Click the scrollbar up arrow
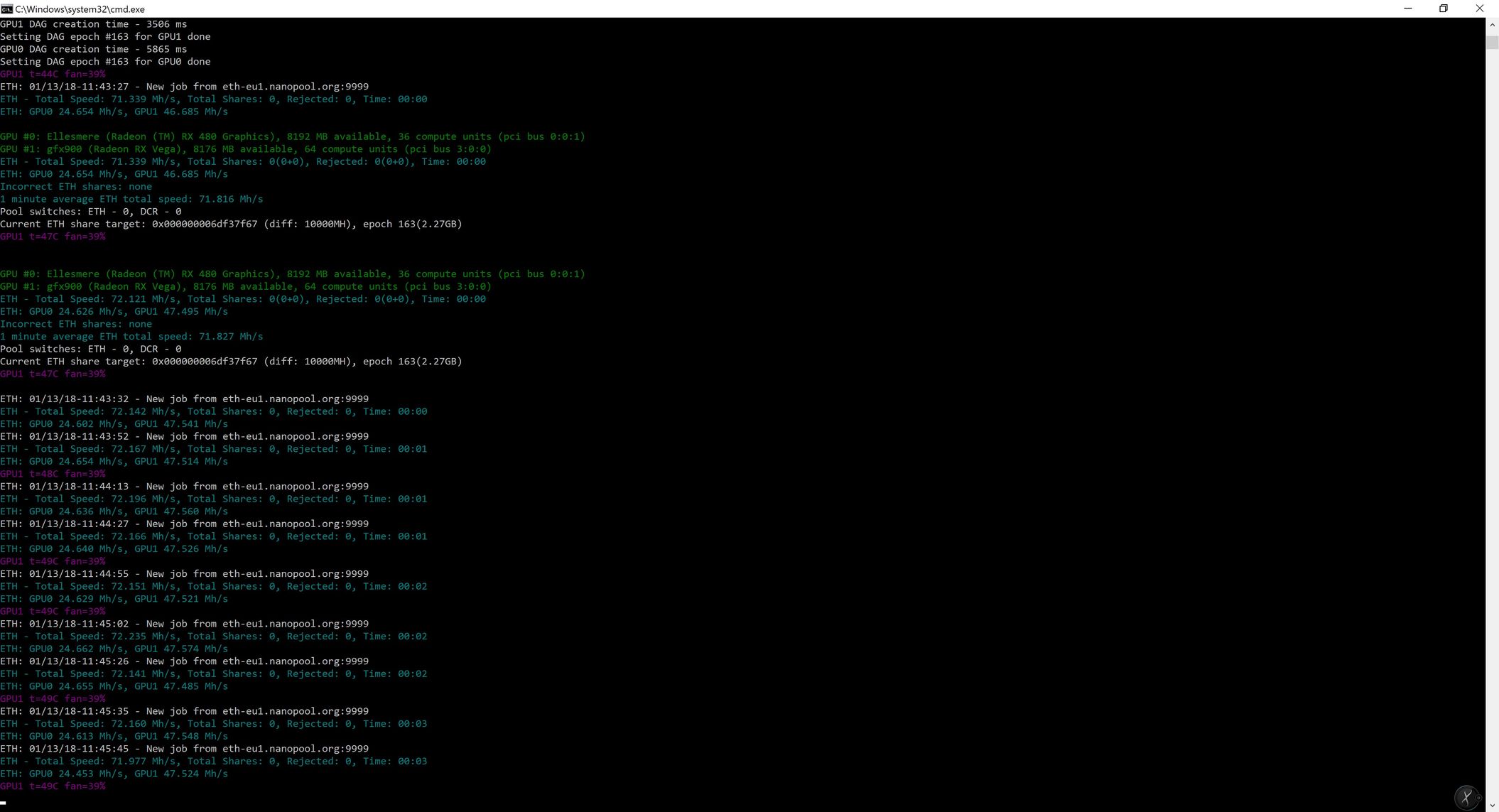This screenshot has width=1499, height=812. [x=1492, y=25]
